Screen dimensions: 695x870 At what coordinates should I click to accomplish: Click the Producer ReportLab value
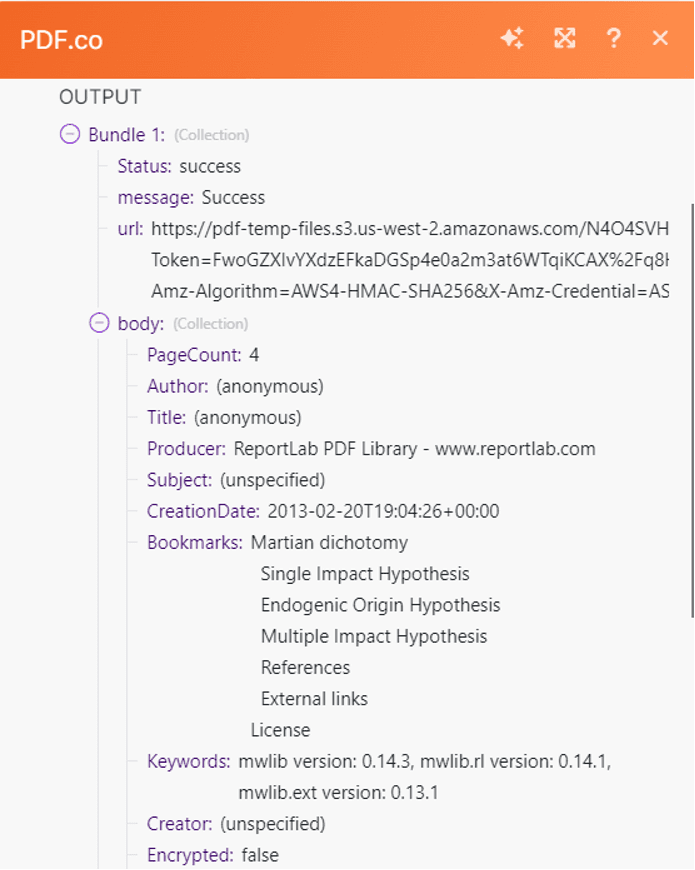[414, 449]
